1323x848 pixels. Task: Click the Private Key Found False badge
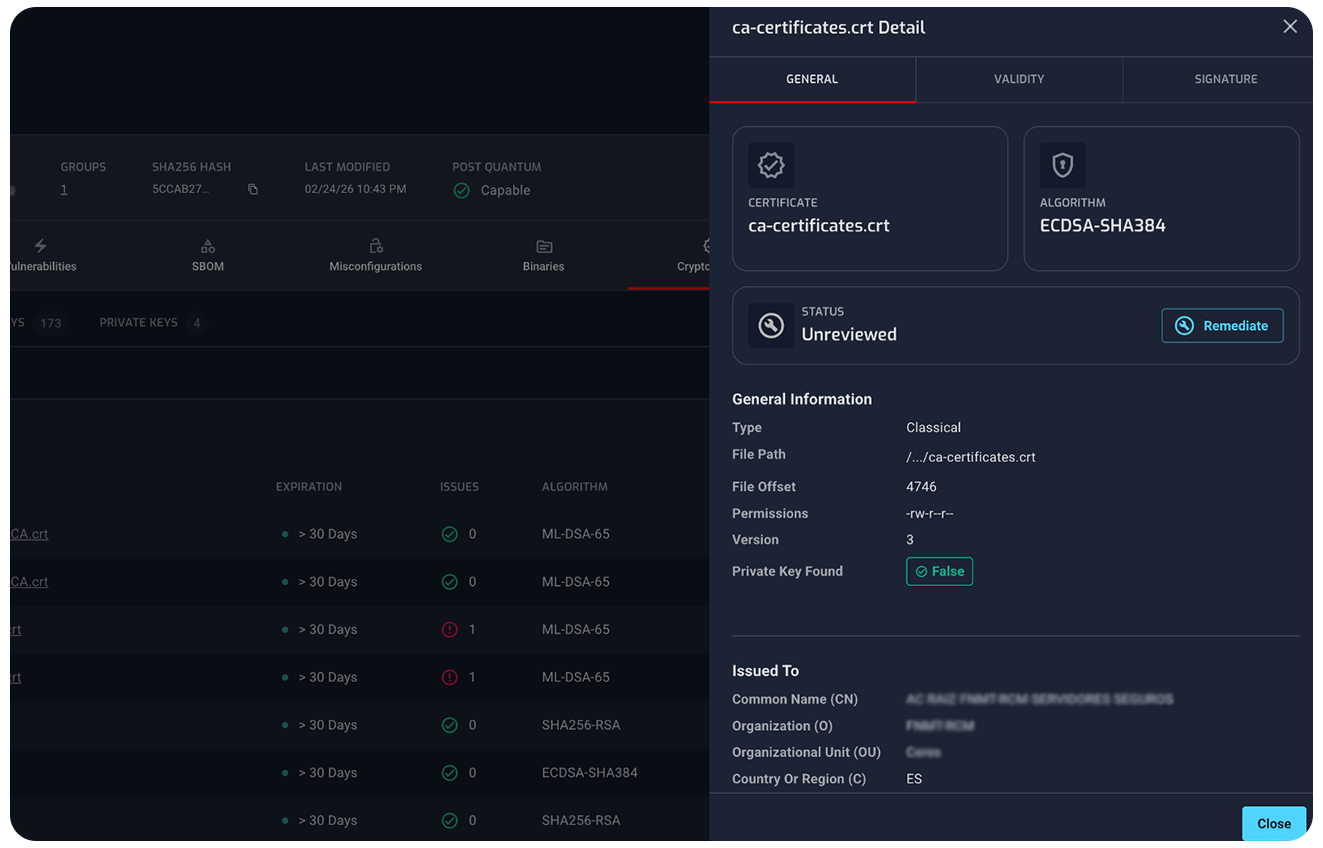[x=939, y=571]
